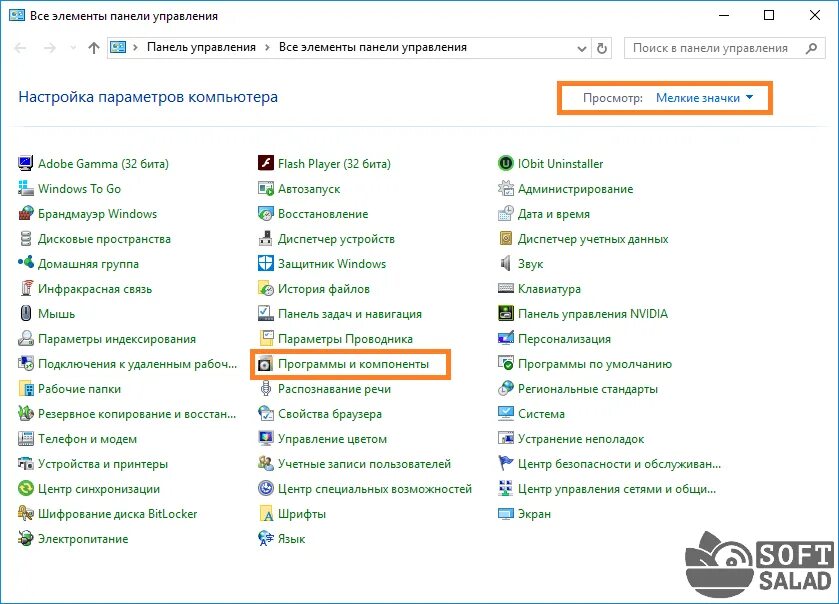Open Экран link

coord(534,514)
